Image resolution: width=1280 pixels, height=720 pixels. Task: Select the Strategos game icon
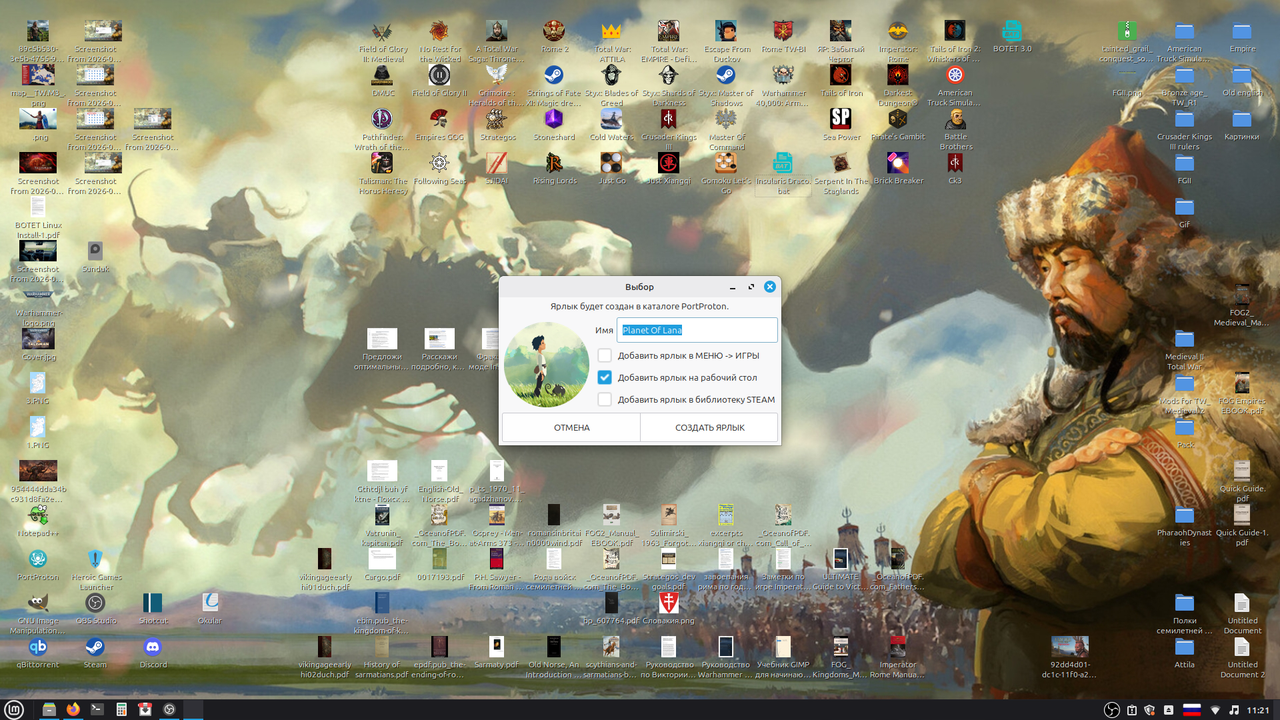[x=497, y=119]
